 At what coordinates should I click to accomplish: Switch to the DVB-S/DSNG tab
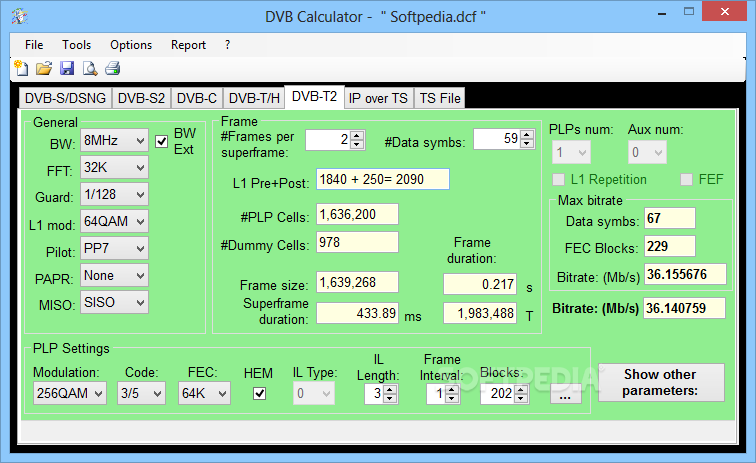click(66, 98)
